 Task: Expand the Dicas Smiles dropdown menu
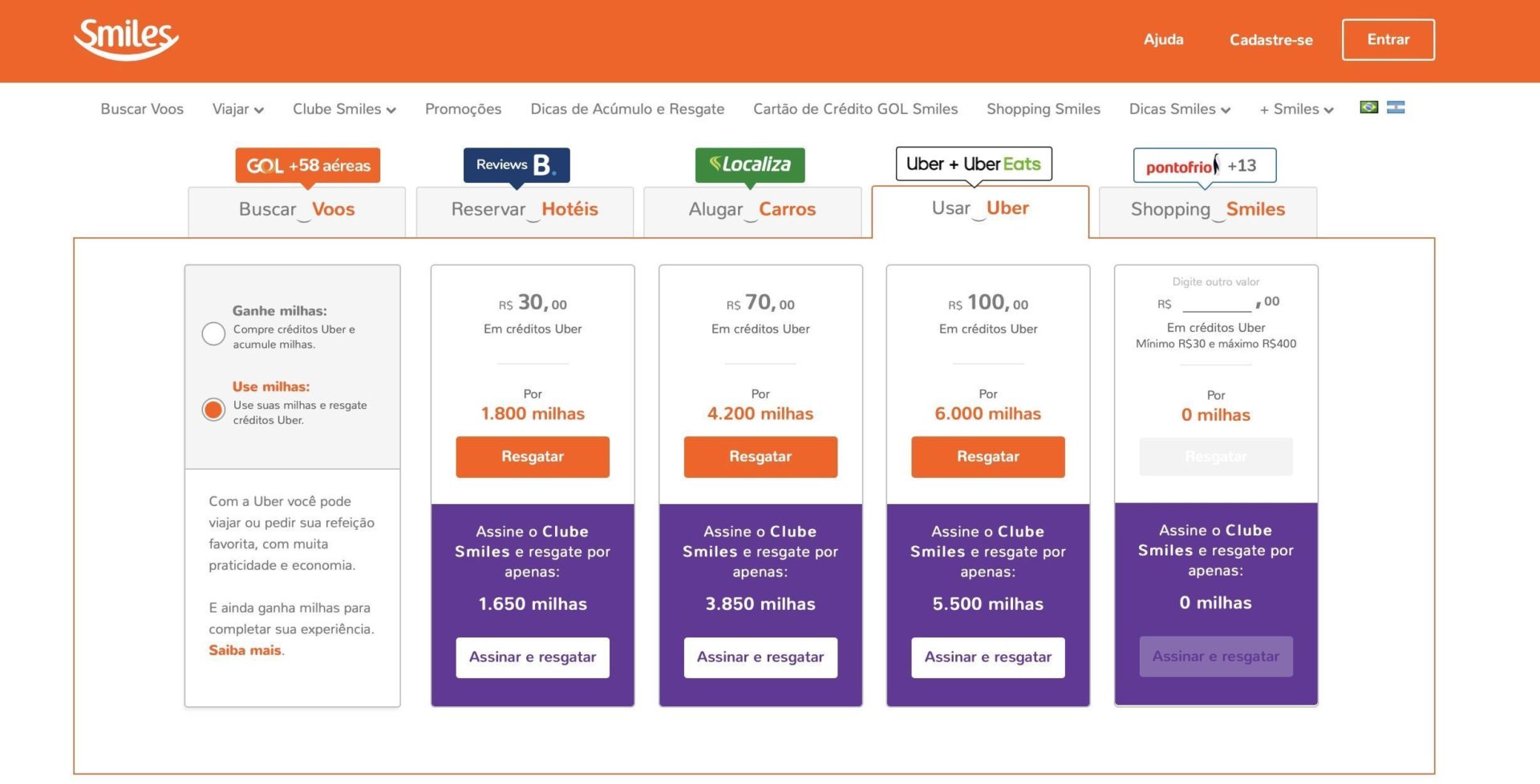tap(1180, 109)
